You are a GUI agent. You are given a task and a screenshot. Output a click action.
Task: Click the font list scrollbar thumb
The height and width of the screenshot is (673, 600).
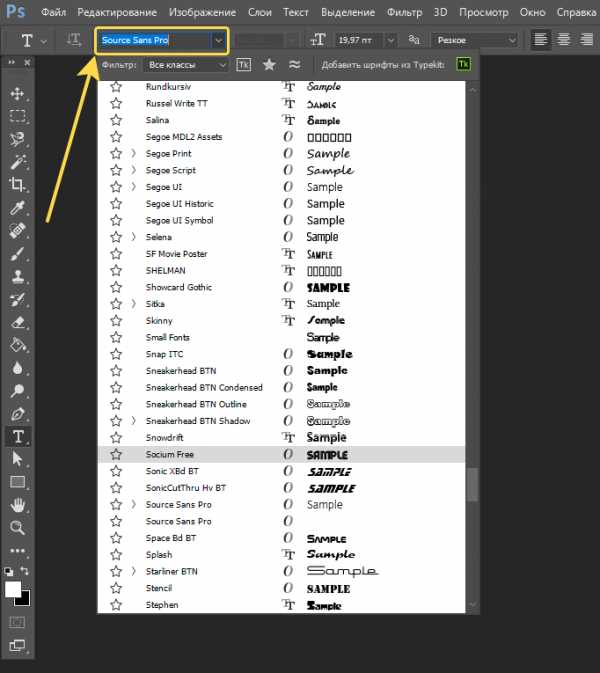coord(473,484)
